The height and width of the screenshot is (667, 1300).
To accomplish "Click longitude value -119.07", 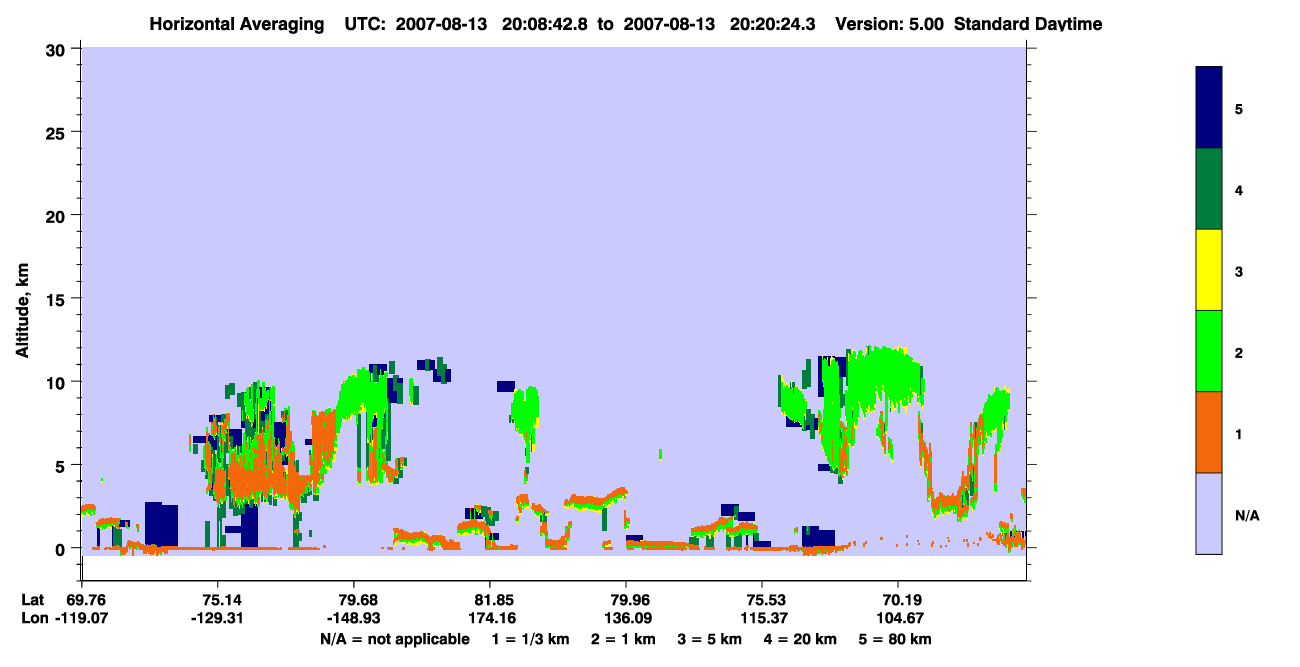I will pos(82,619).
